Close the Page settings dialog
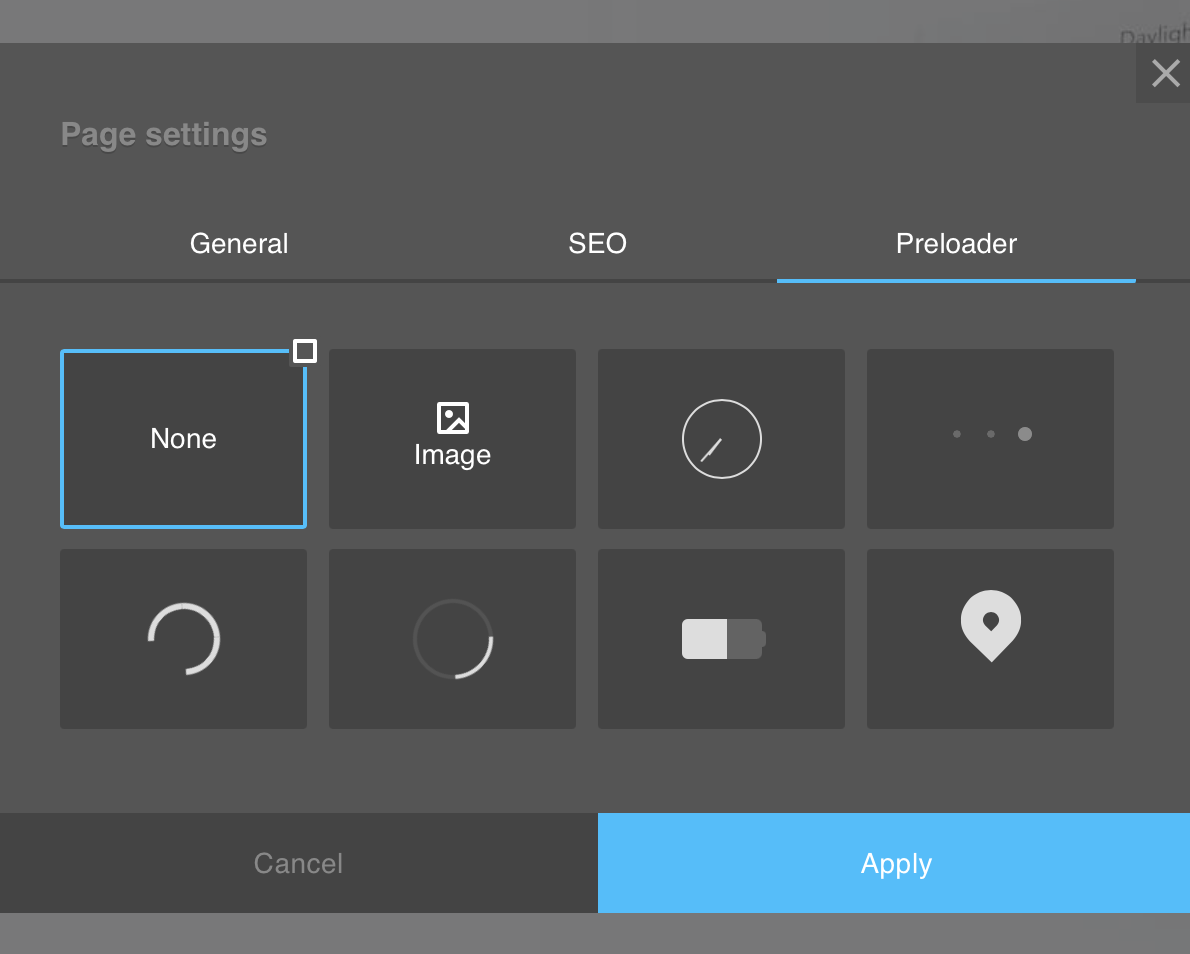Screen dimensions: 1190x954 pos(1165,73)
